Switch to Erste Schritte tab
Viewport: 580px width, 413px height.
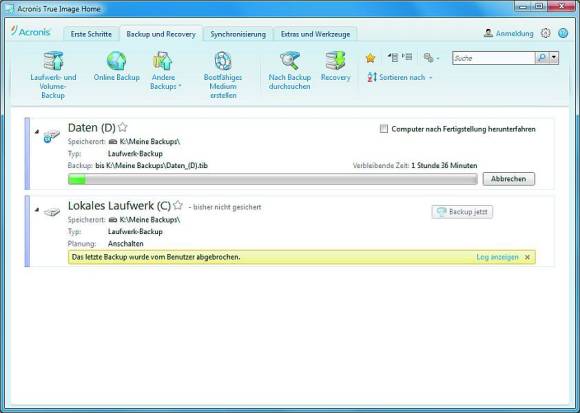point(91,34)
